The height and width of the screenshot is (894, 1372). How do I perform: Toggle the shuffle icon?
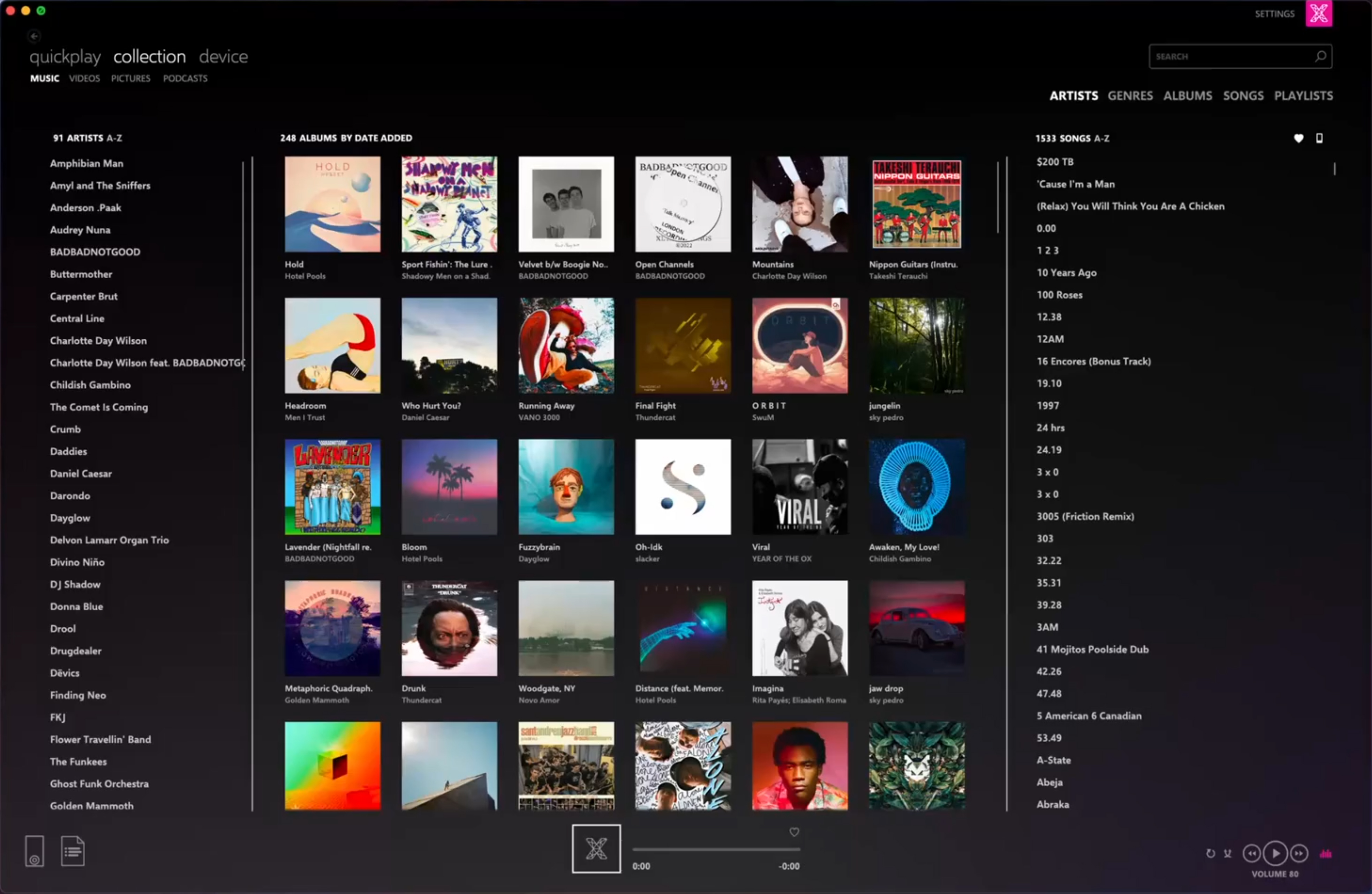[1227, 854]
